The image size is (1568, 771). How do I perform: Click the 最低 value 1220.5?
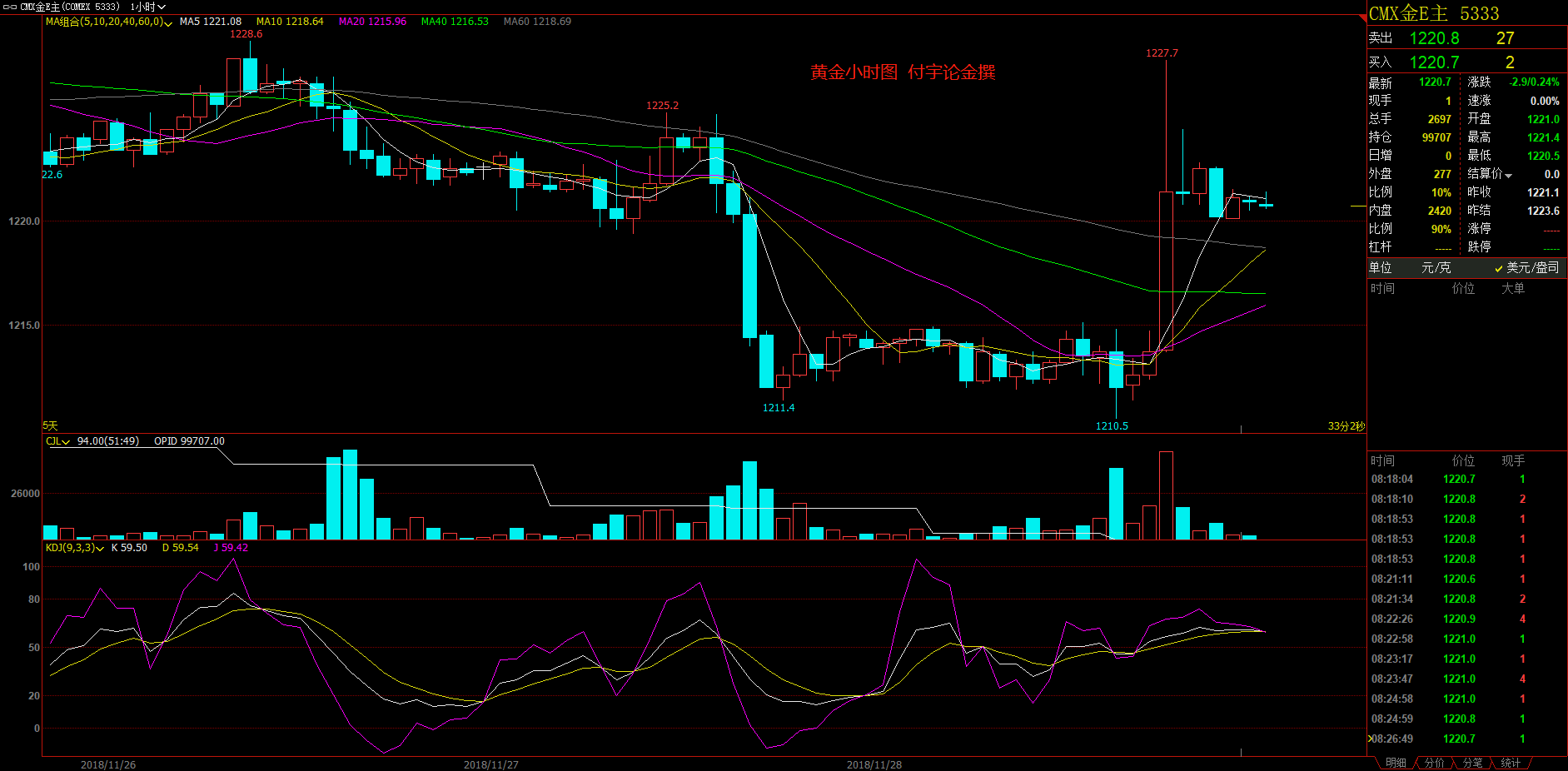[x=1543, y=156]
